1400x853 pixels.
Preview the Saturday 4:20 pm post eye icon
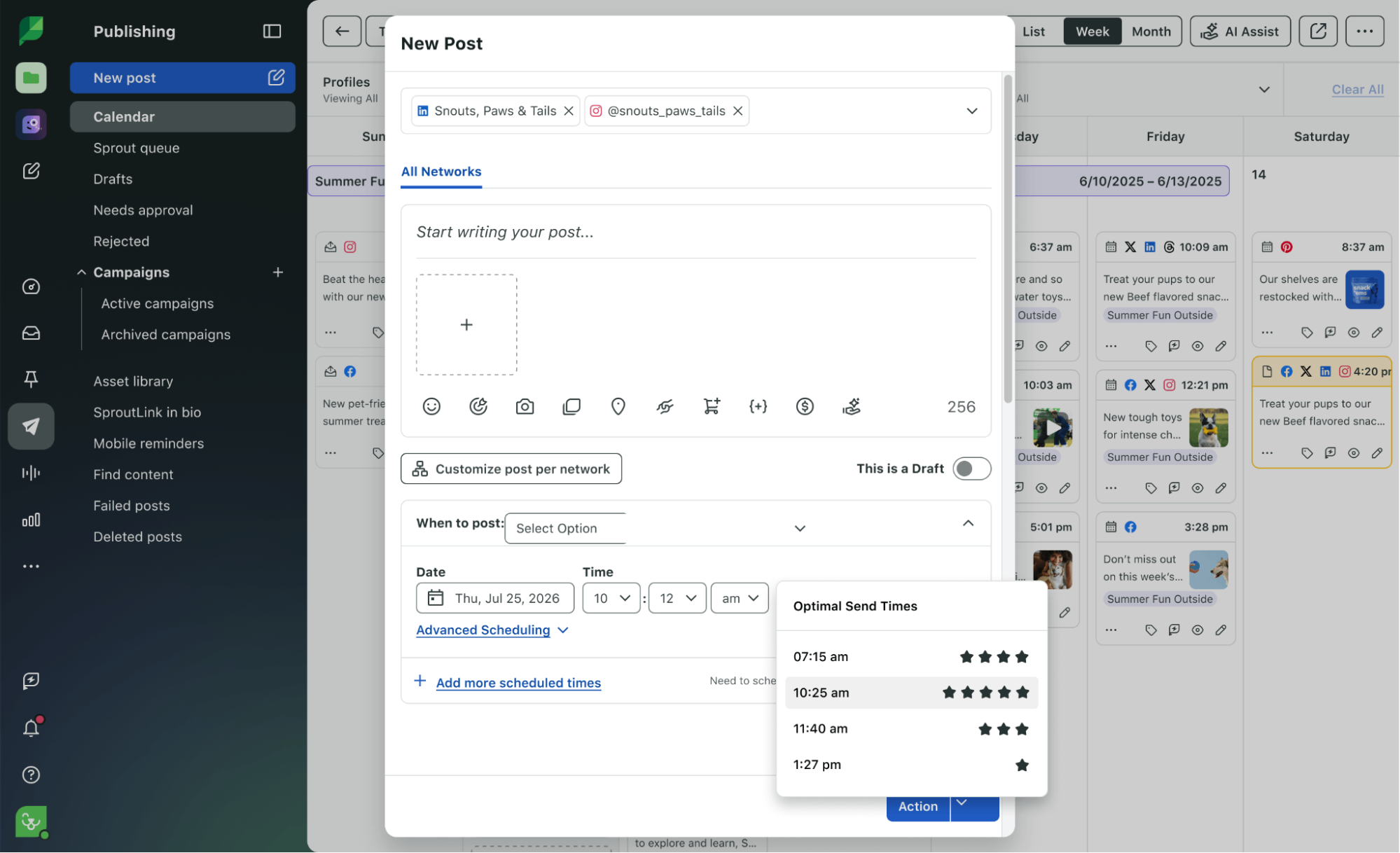(x=1353, y=453)
